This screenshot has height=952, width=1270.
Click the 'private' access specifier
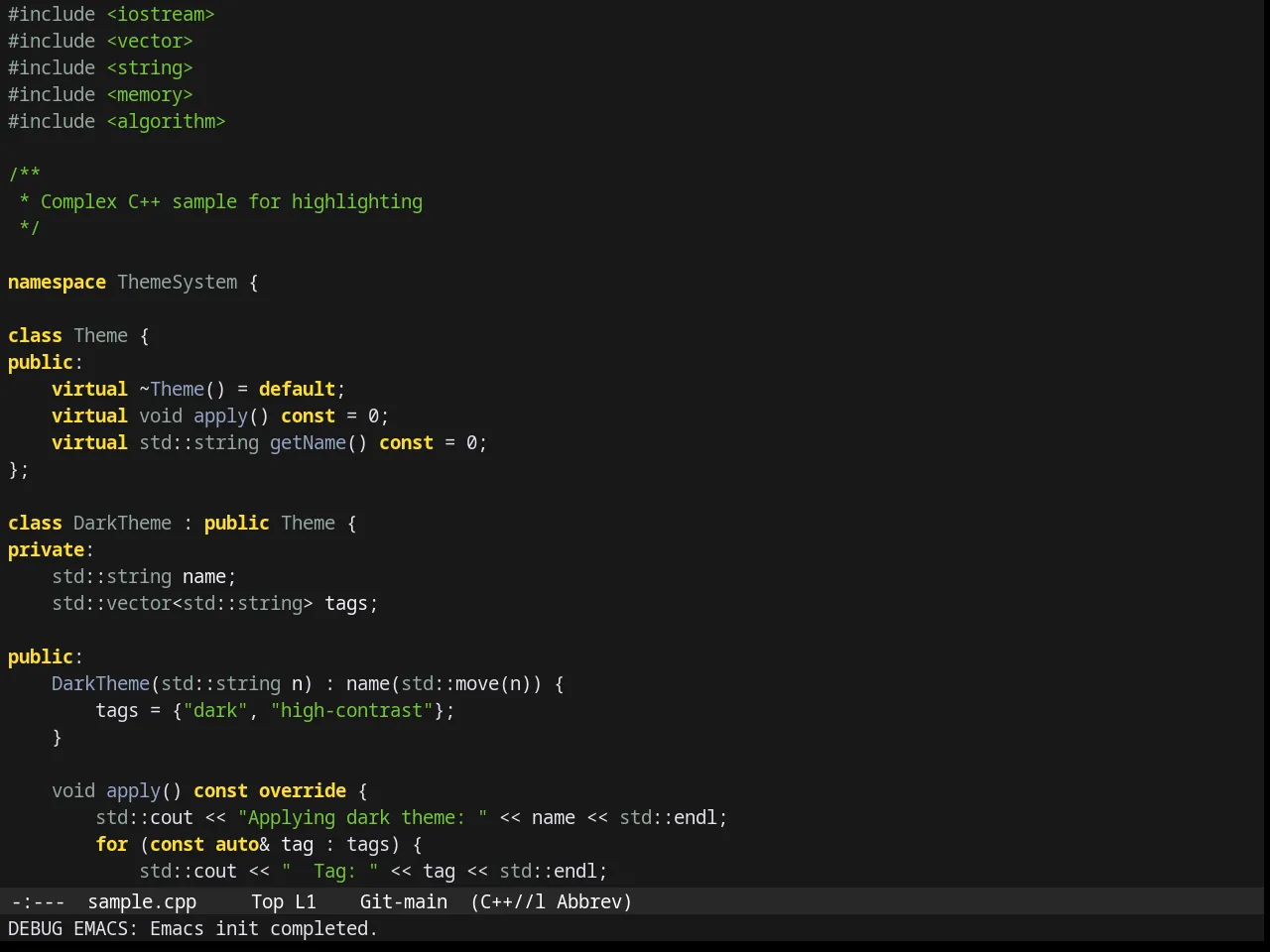[46, 549]
